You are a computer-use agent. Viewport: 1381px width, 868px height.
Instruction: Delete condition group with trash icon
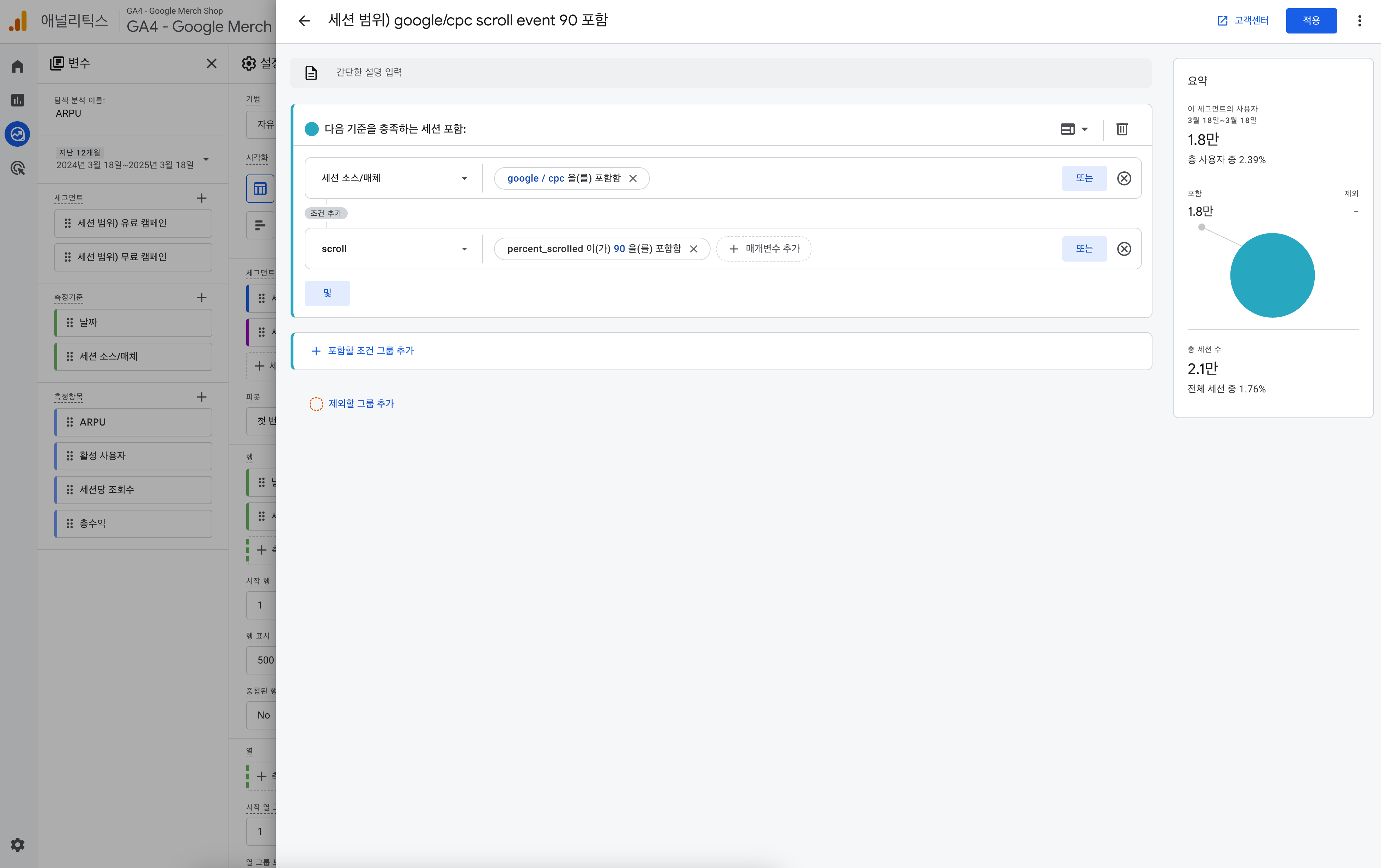point(1122,129)
